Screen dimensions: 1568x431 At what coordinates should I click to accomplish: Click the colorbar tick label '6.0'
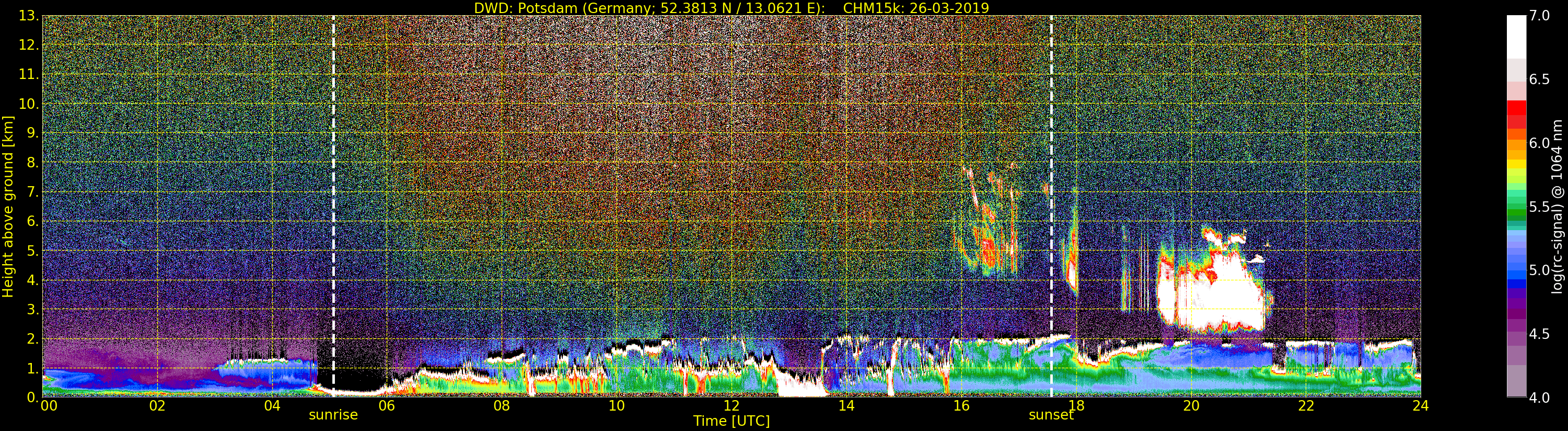1539,143
